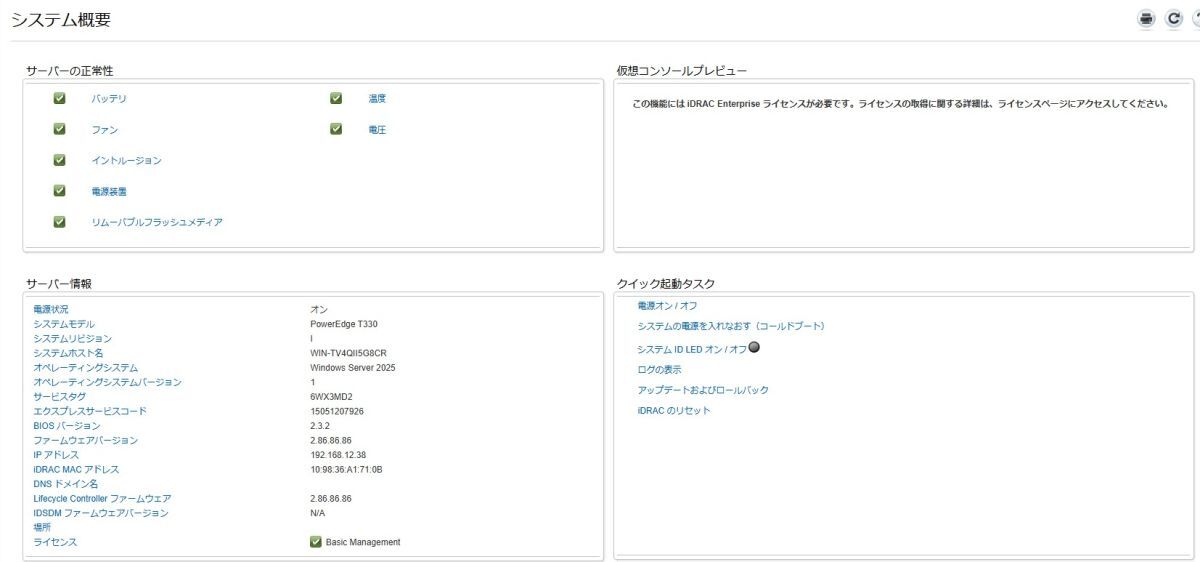The image size is (1200, 562).
Task: Open アップデートおよびロールバック task
Action: tap(703, 390)
